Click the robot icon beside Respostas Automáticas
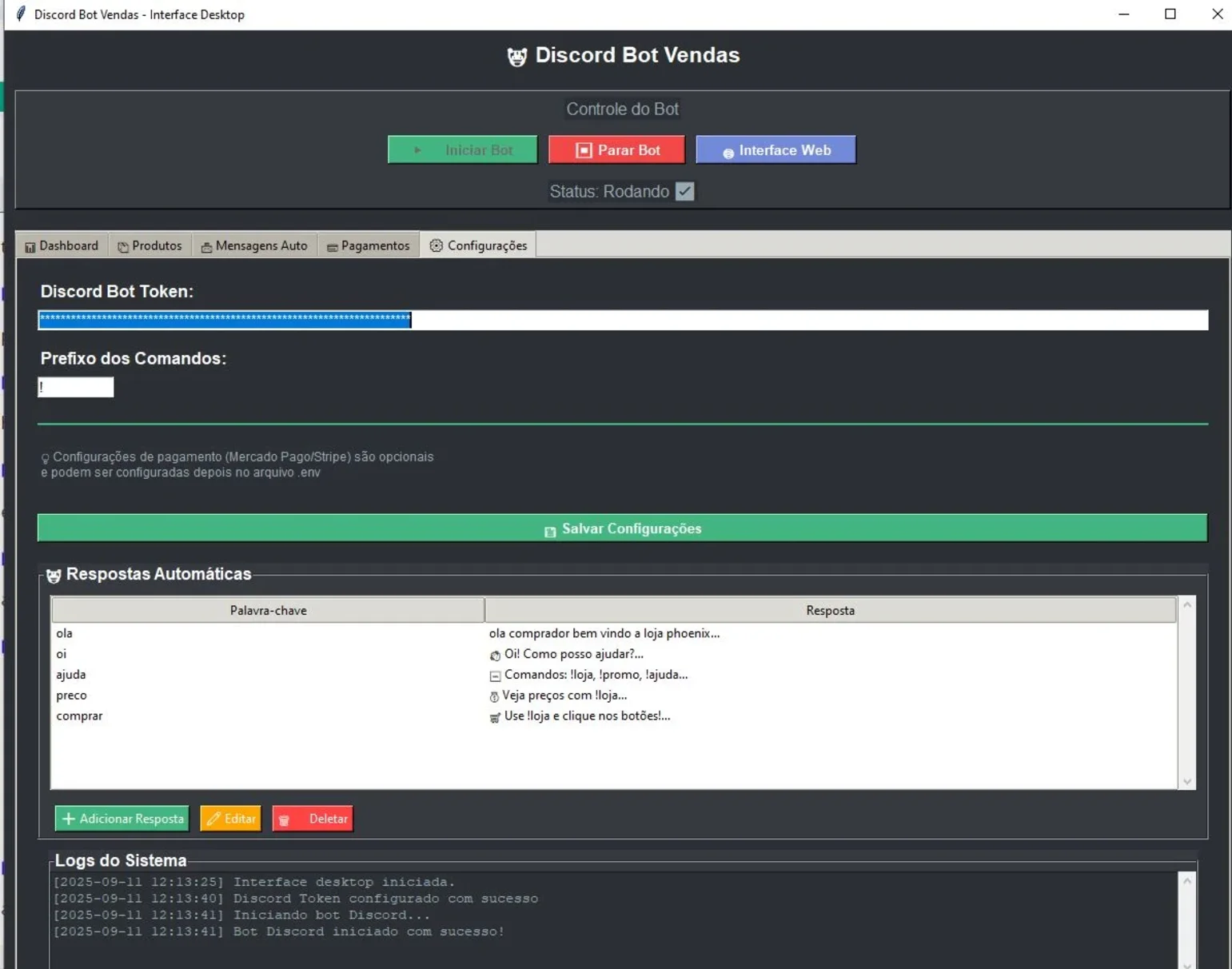Viewport: 1232px width, 969px height. pos(54,576)
